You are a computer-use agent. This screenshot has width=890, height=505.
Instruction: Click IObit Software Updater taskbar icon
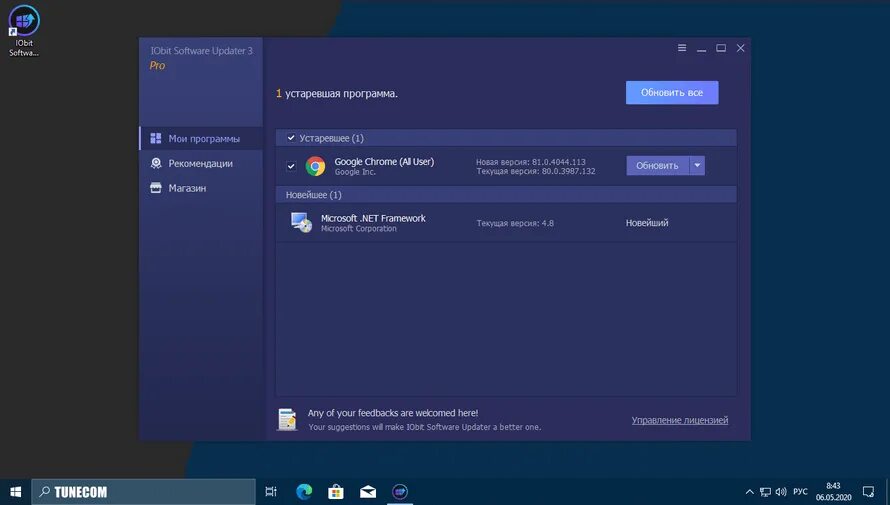[400, 491]
